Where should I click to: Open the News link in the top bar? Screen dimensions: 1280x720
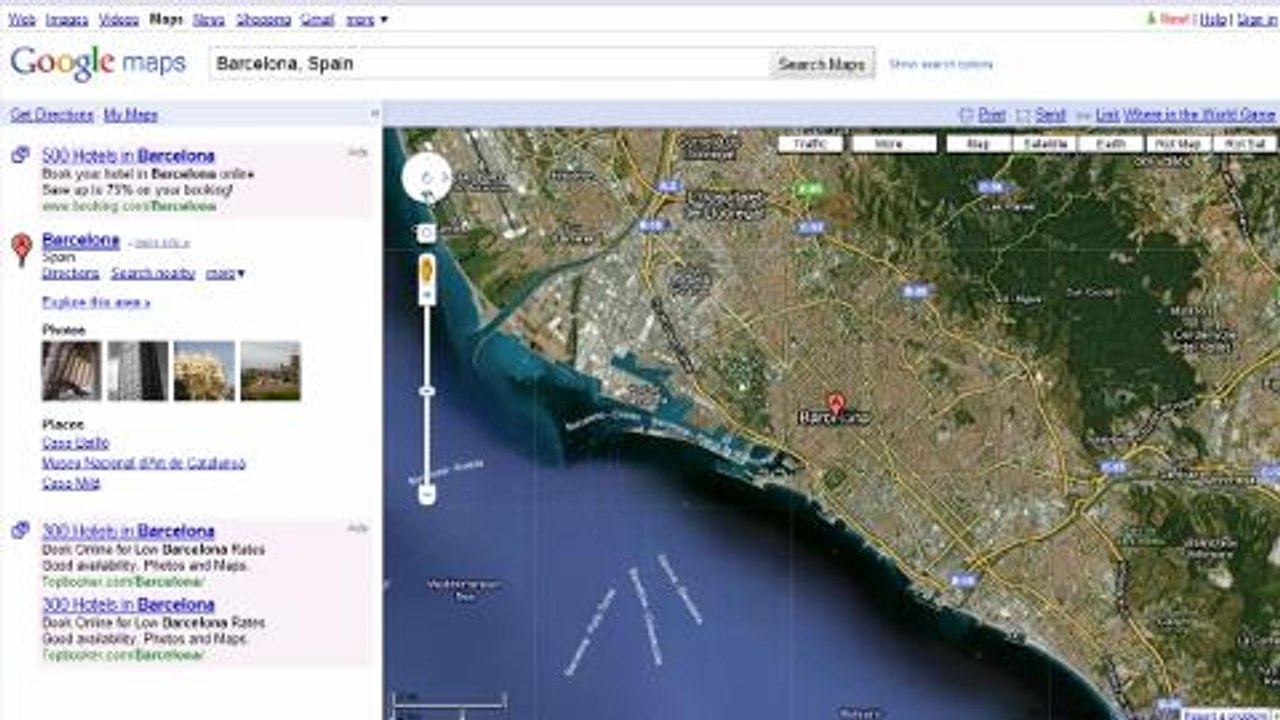[x=209, y=19]
